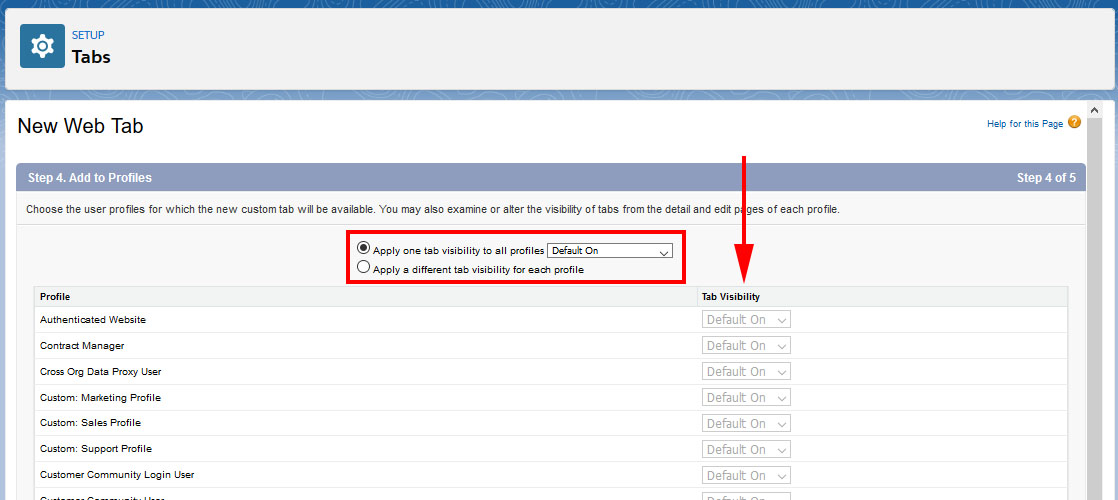Open the Default On dropdown for all profiles
This screenshot has width=1118, height=500.
coord(610,251)
